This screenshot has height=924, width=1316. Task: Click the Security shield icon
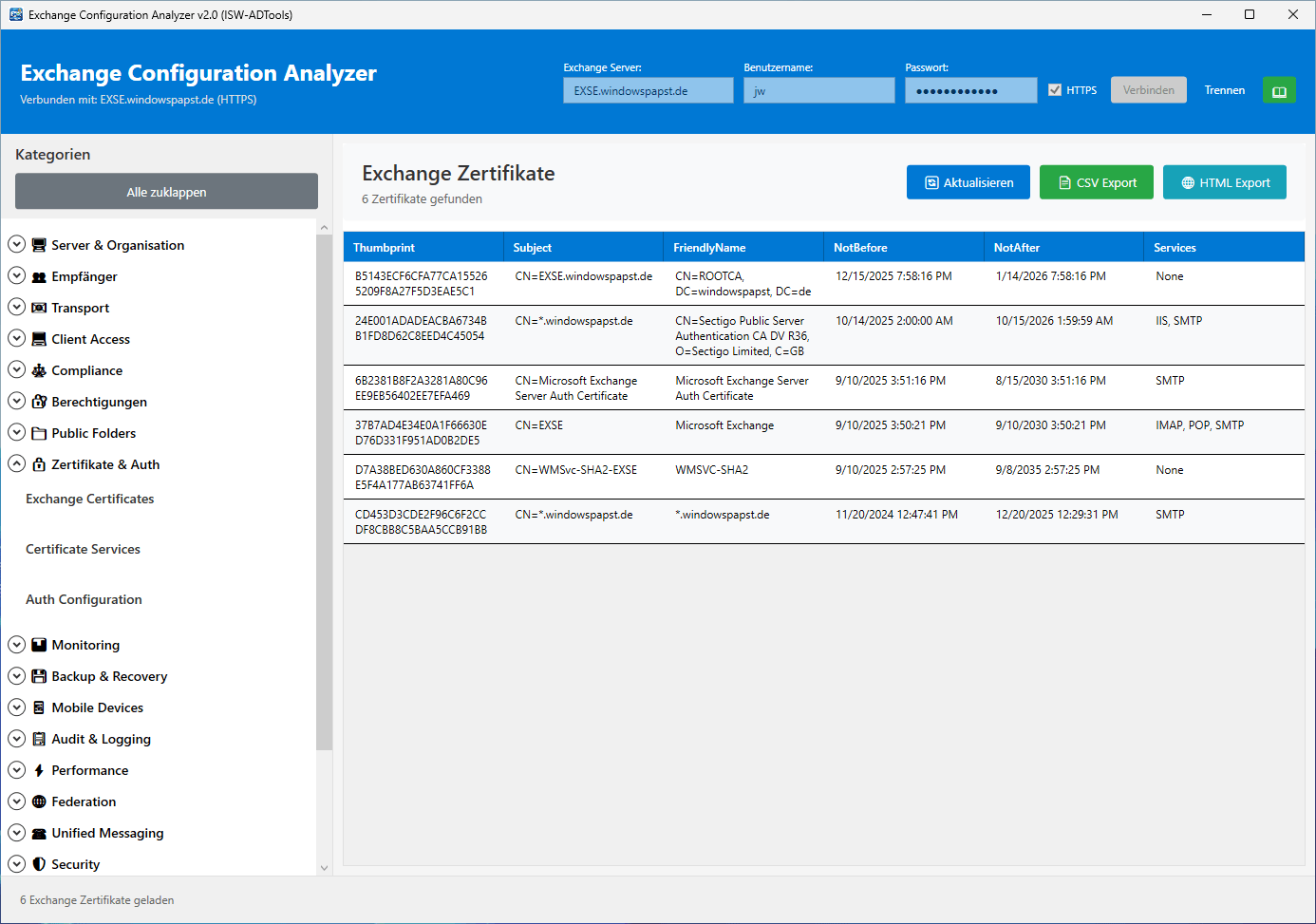tap(39, 864)
